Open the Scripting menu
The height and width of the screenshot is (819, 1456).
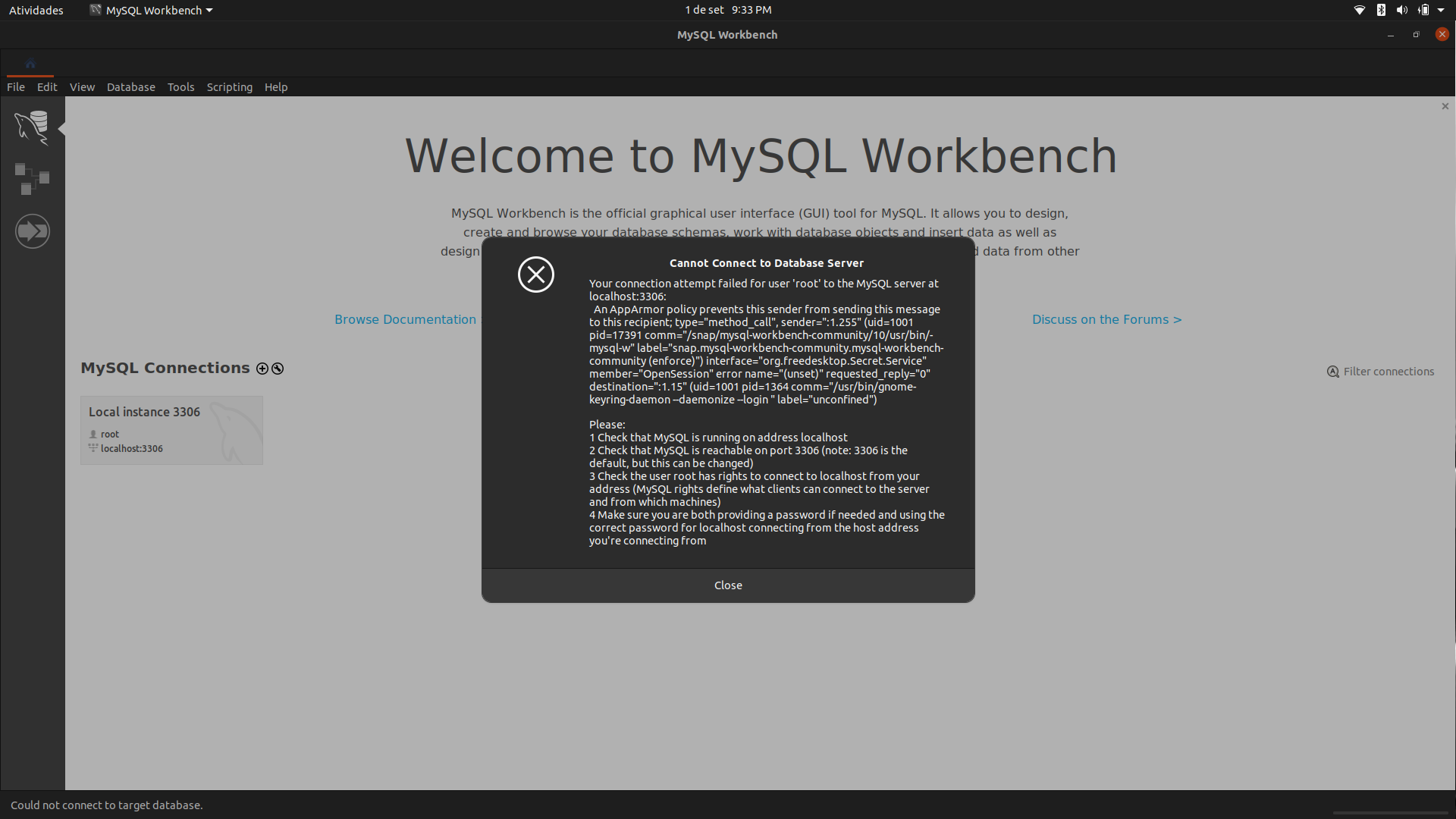coord(229,87)
